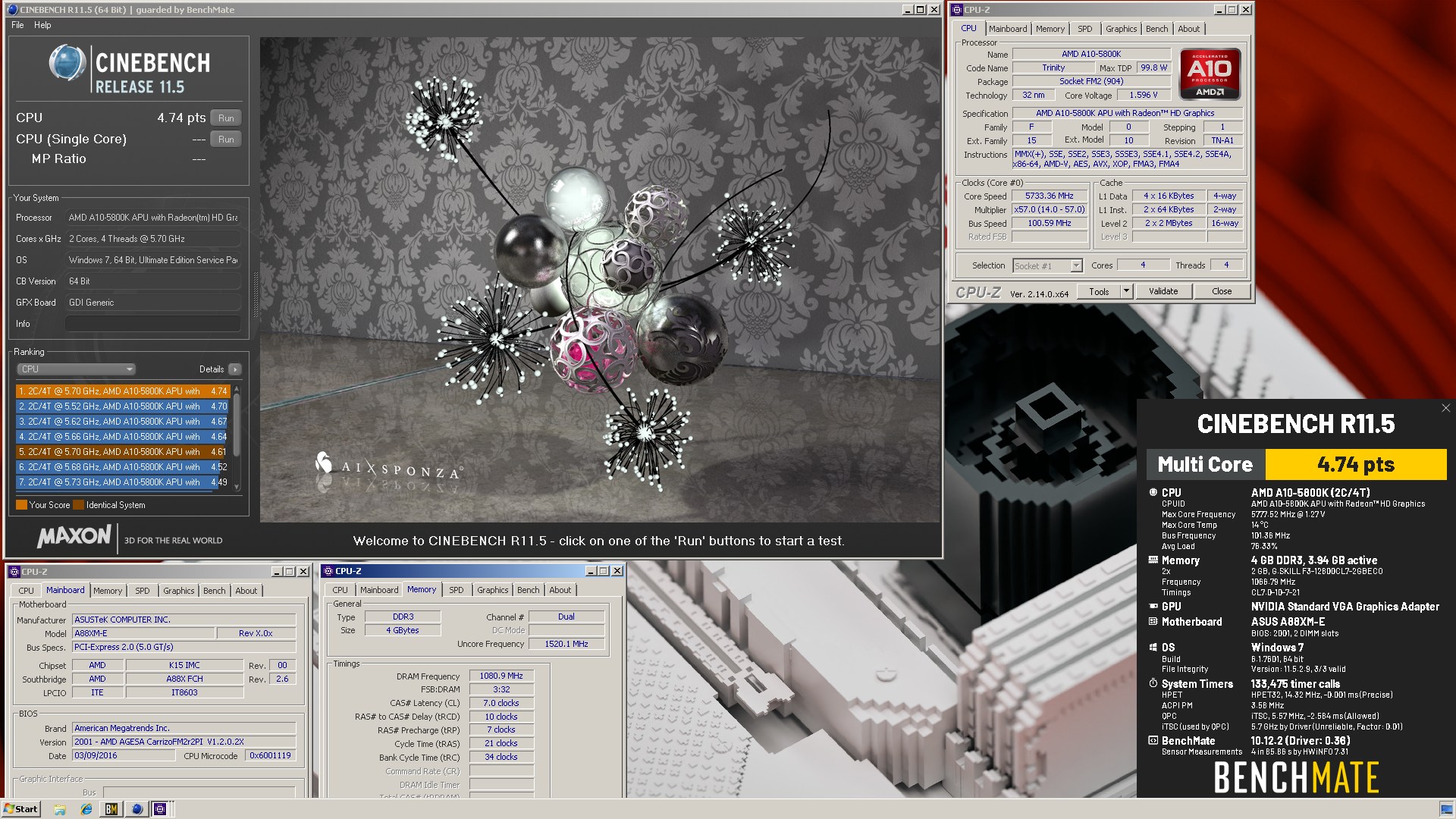This screenshot has height=819, width=1456.
Task: Click the Close button in CPU-Z
Action: [x=1222, y=291]
